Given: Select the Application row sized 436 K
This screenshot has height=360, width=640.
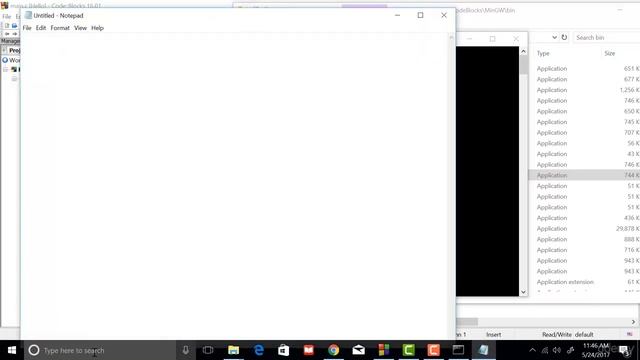Looking at the screenshot, I should pos(584,218).
